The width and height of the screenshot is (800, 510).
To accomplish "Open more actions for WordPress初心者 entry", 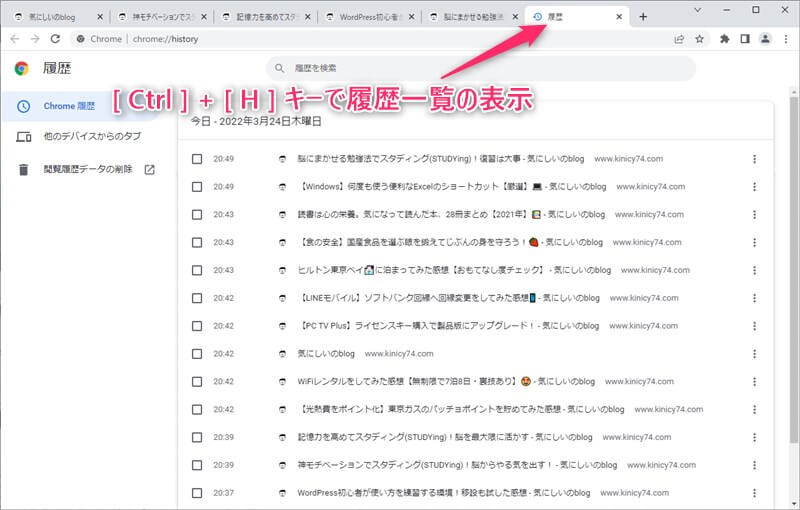I will click(x=754, y=493).
